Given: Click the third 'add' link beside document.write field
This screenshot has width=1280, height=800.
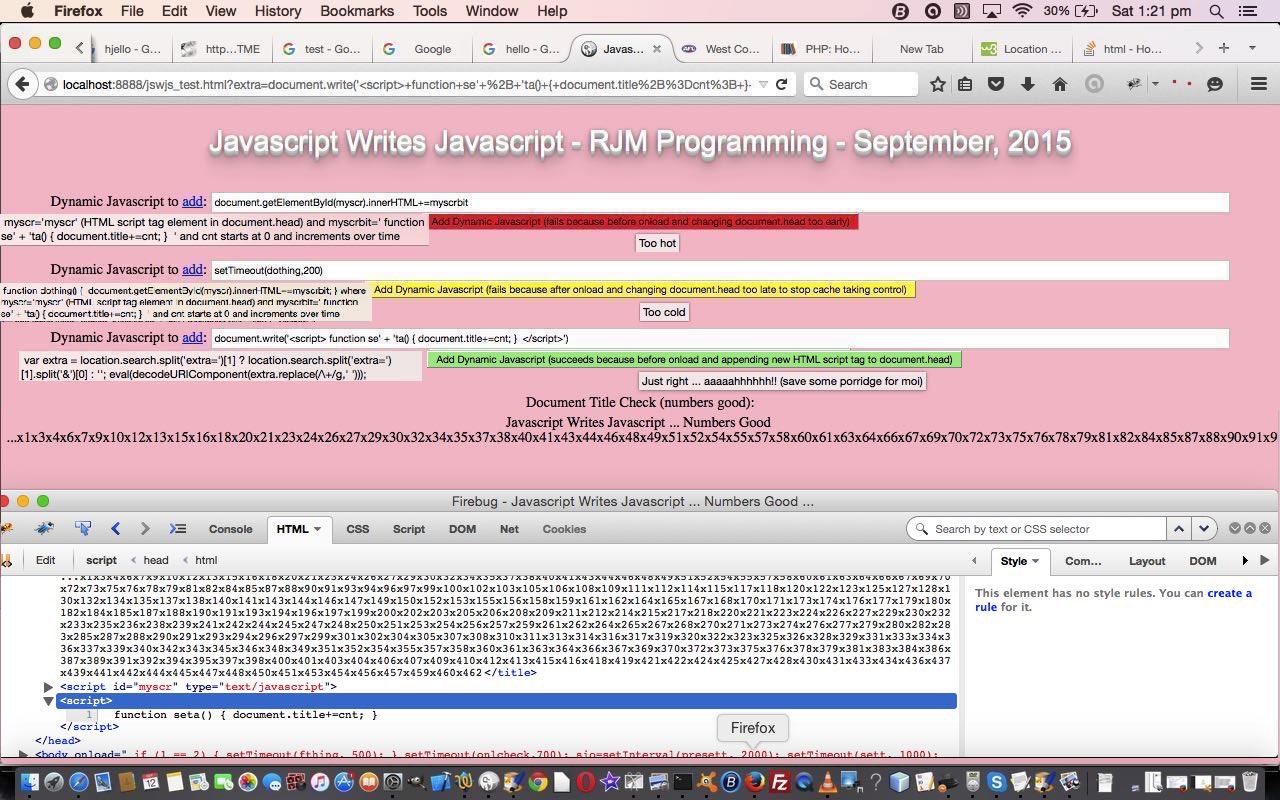Looking at the screenshot, I should pyautogui.click(x=192, y=338).
